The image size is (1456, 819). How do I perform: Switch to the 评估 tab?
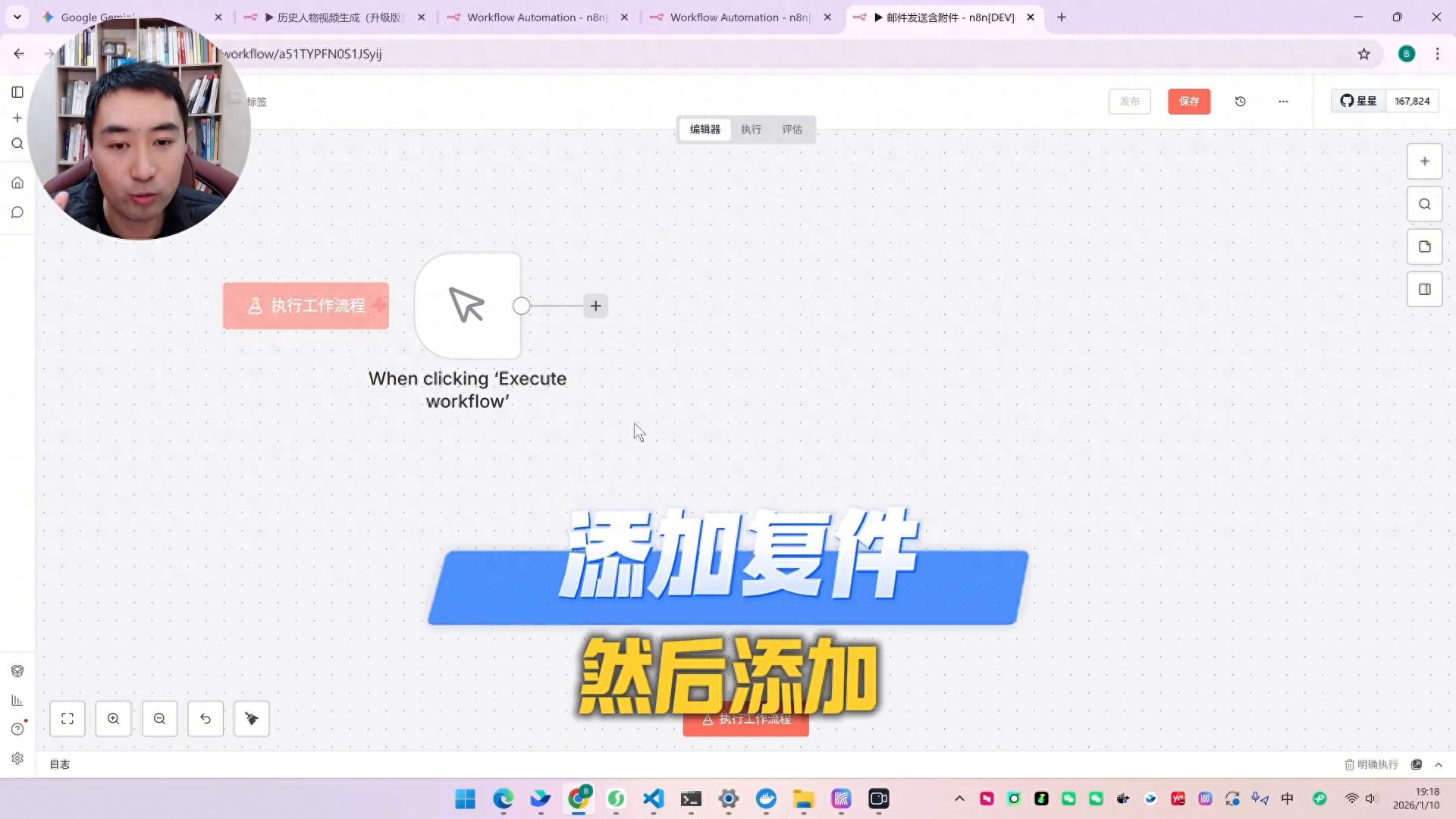coord(792,129)
